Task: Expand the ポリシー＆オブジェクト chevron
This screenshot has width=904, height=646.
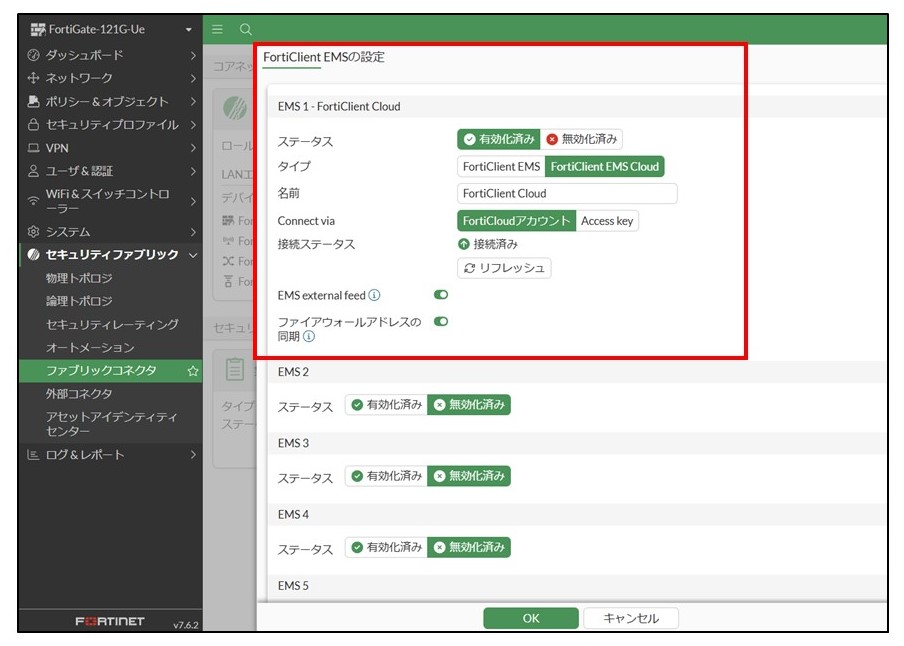Action: pyautogui.click(x=193, y=102)
